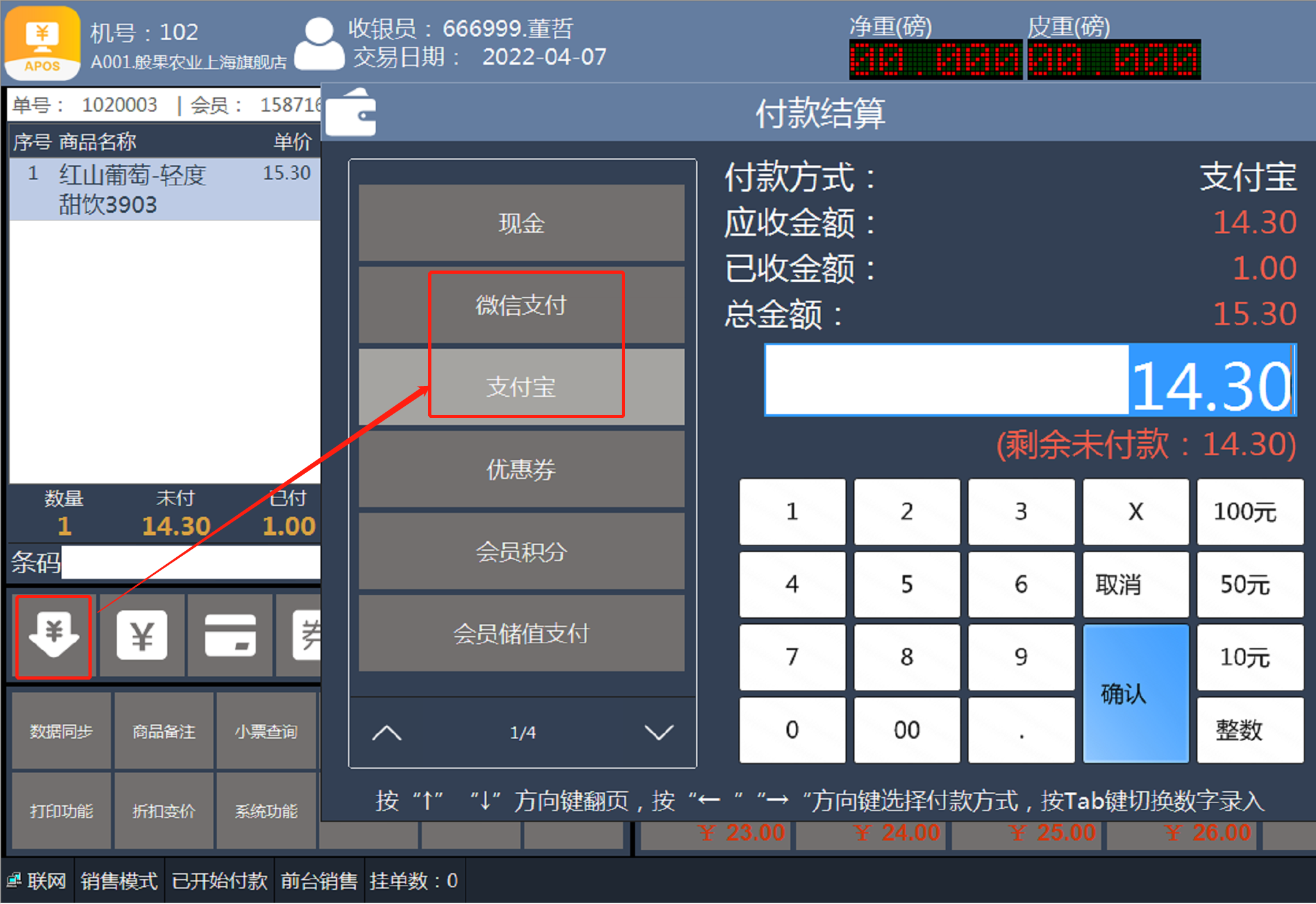Screen dimensions: 1316x904
Task: Click the payment checkout arrow-yen icon
Action: 54,635
